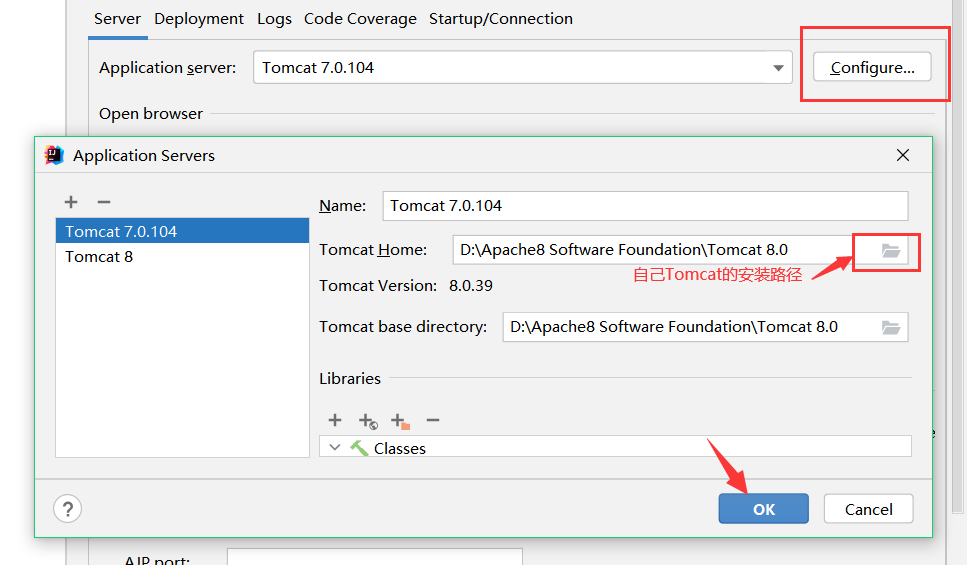
Task: Close the Application Servers dialog
Action: (x=903, y=155)
